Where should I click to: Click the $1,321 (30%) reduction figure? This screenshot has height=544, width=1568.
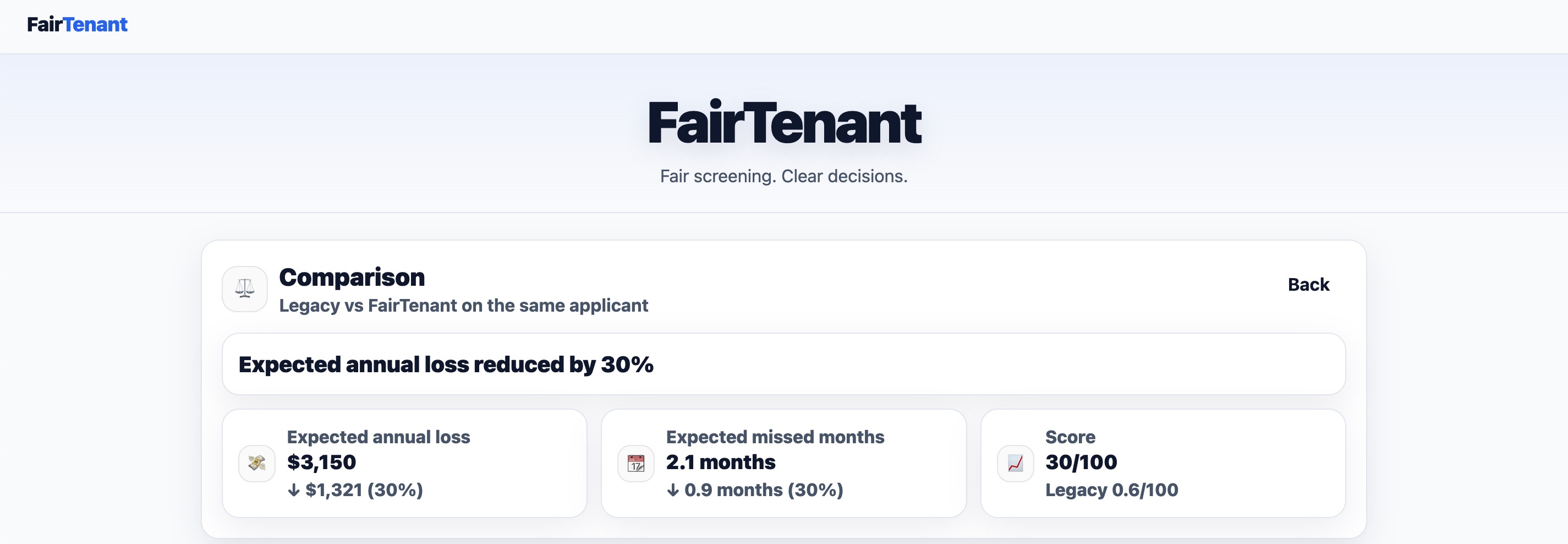(x=355, y=490)
